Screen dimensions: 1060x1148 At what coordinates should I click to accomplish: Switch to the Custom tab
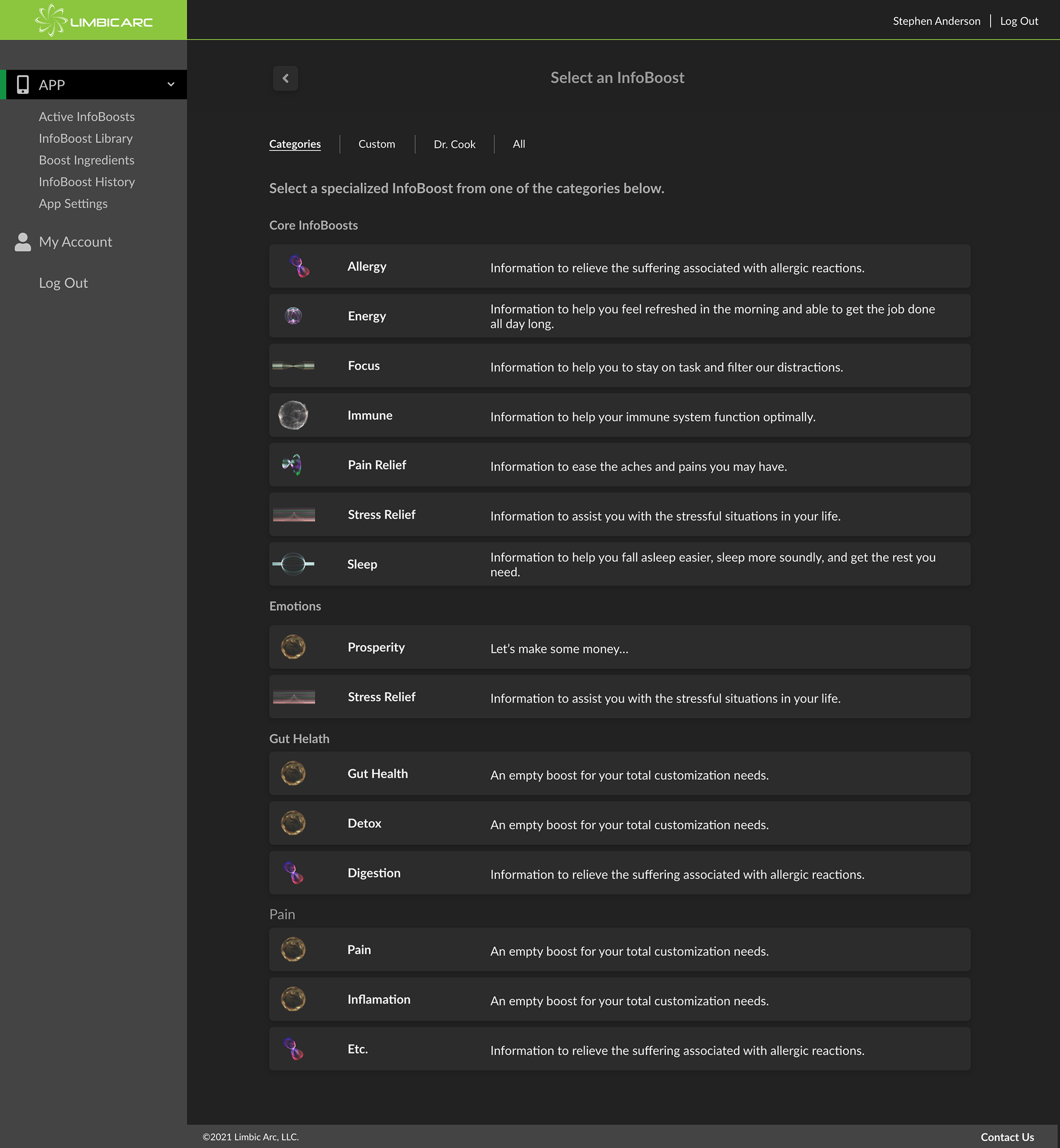pos(377,144)
